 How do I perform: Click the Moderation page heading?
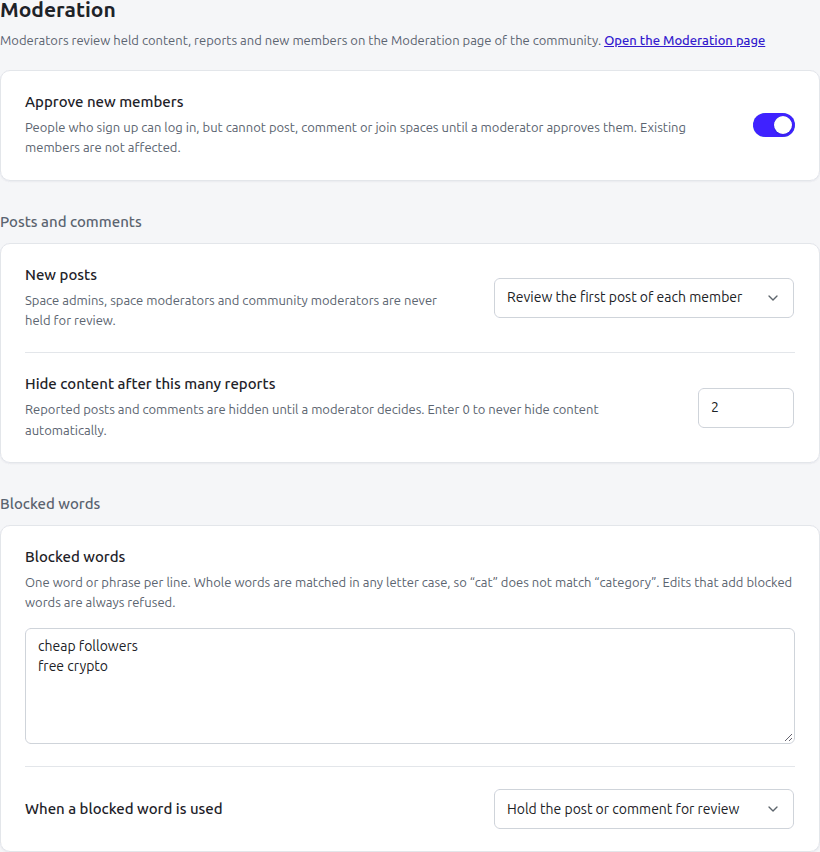[x=58, y=10]
